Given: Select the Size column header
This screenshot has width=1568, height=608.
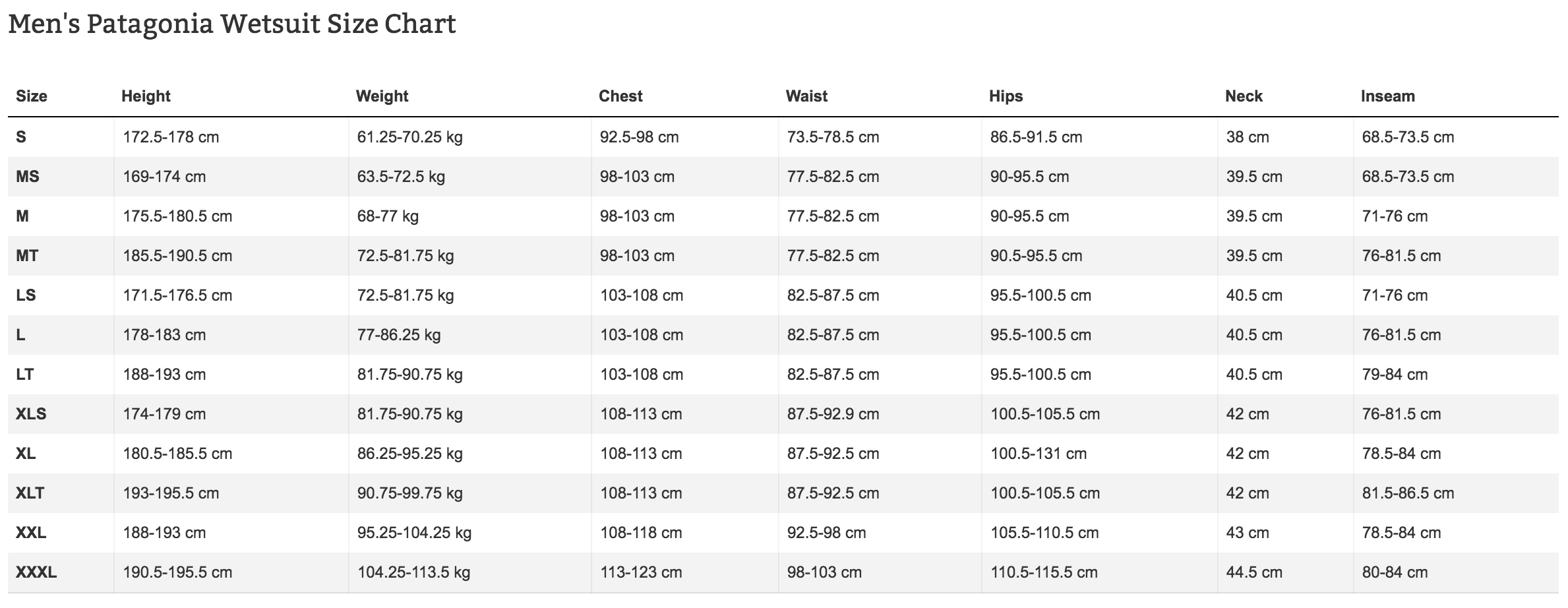Looking at the screenshot, I should (32, 96).
